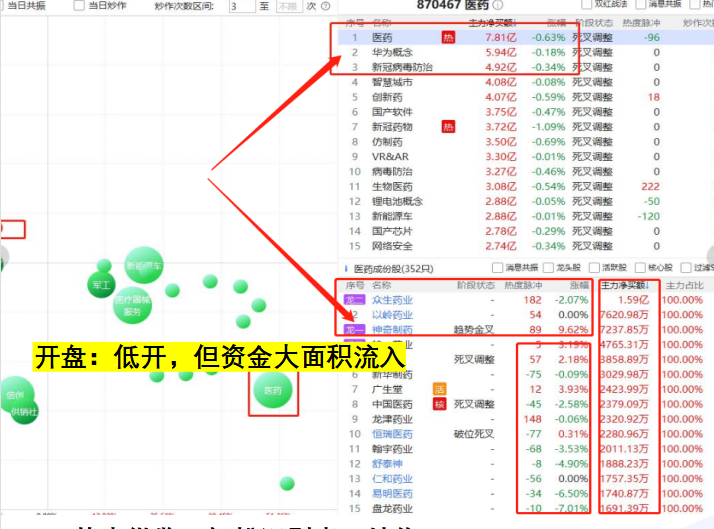Select the 国产软件 sector row
Viewport: 714px width, 529px height.
pyautogui.click(x=526, y=112)
